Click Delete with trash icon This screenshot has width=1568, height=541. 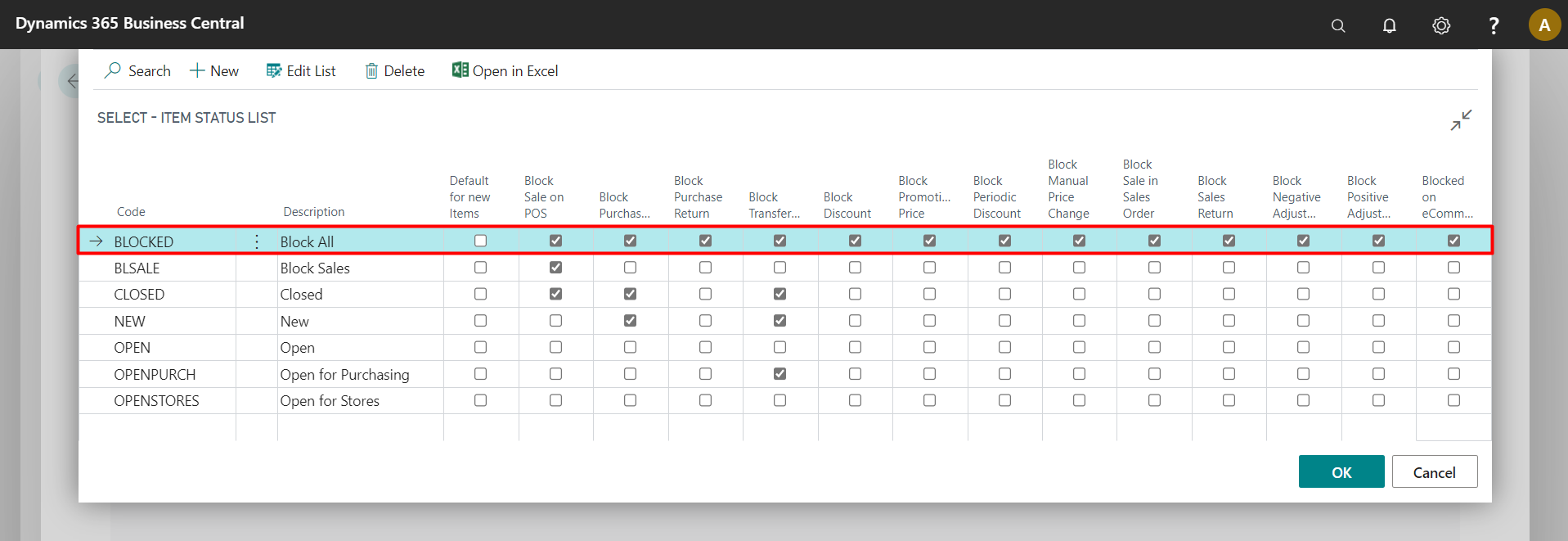click(x=395, y=71)
